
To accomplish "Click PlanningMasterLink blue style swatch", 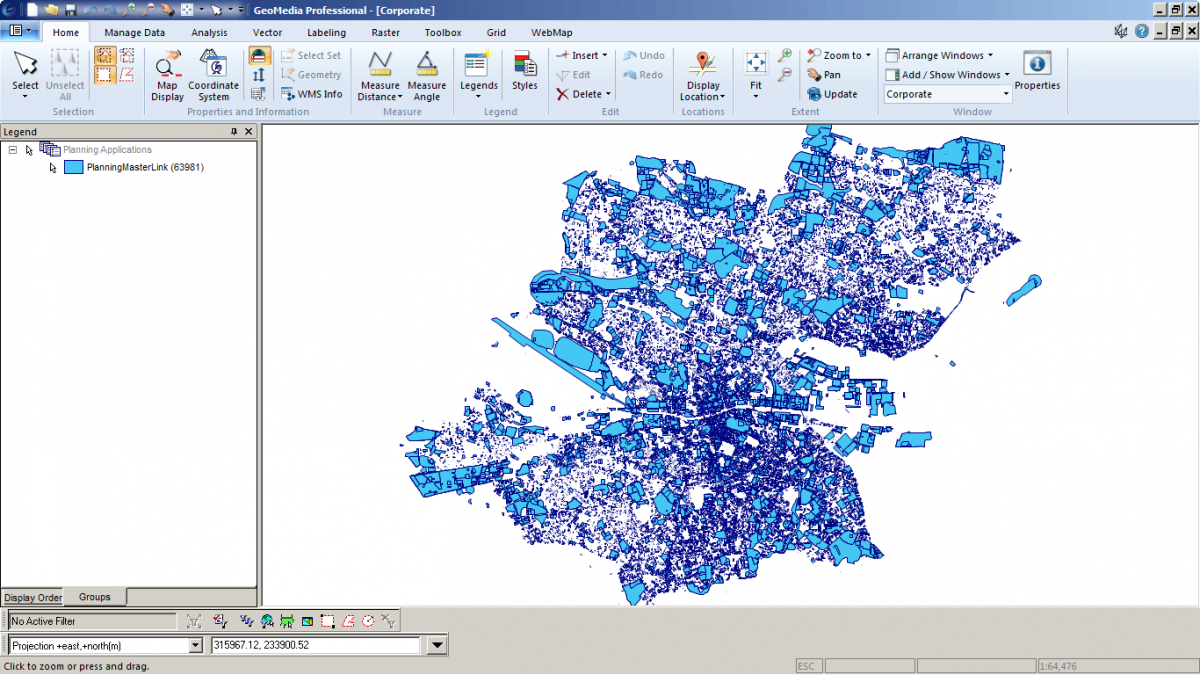I will tap(73, 168).
